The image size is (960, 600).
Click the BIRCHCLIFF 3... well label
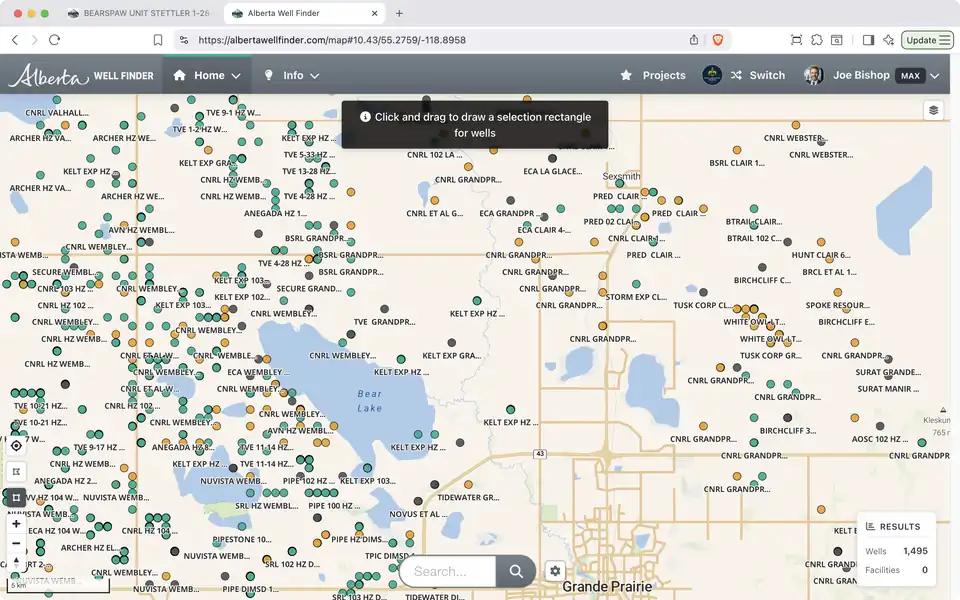pyautogui.click(x=788, y=430)
